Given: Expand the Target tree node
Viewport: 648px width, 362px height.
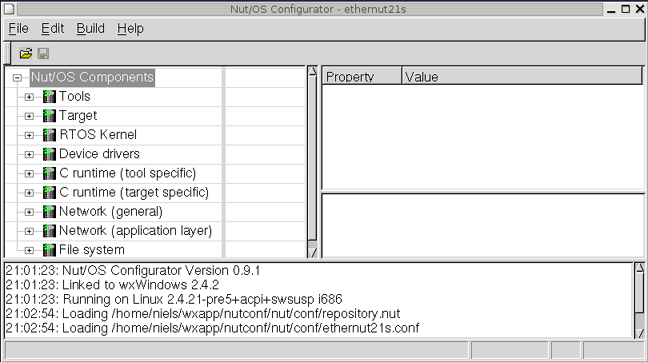Looking at the screenshot, I should [29, 116].
